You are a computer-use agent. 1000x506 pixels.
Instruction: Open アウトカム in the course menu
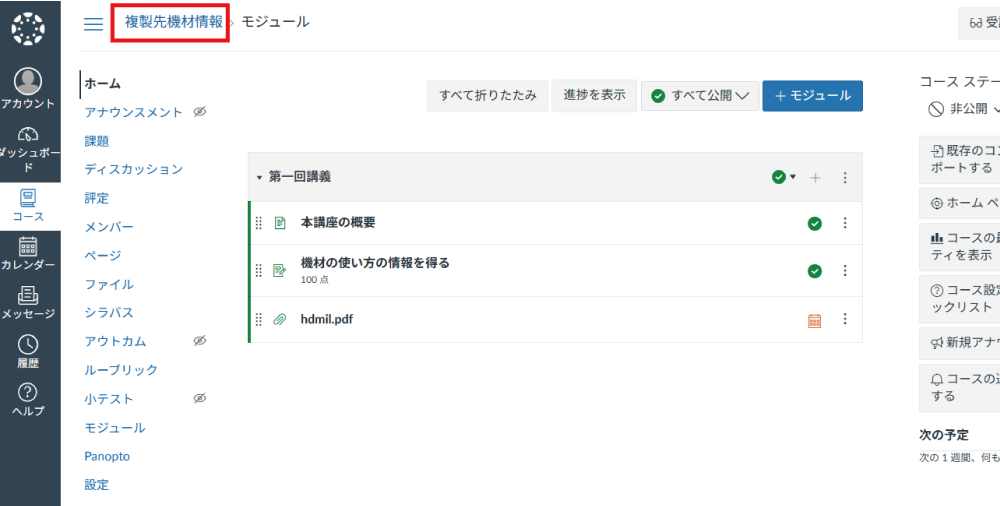tap(115, 341)
